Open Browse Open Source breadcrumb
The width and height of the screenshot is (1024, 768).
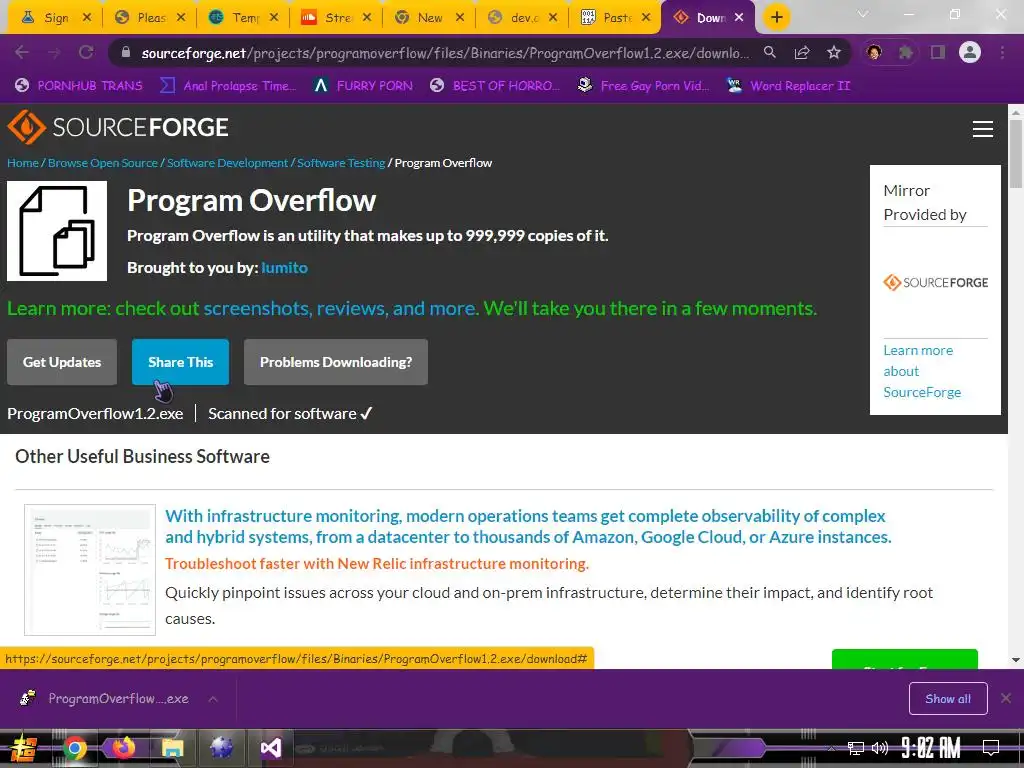click(103, 163)
